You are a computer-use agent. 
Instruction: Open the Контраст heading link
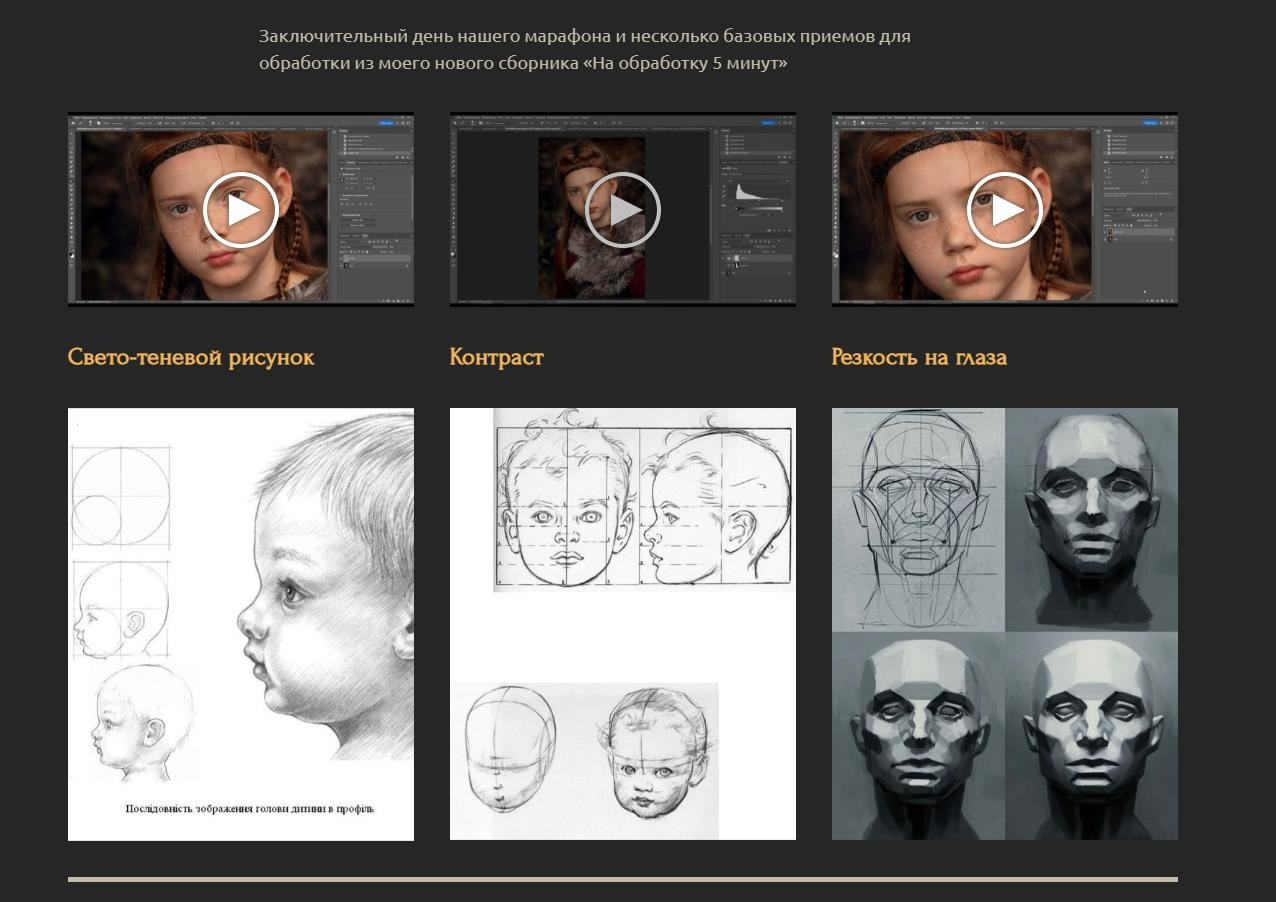(x=497, y=357)
